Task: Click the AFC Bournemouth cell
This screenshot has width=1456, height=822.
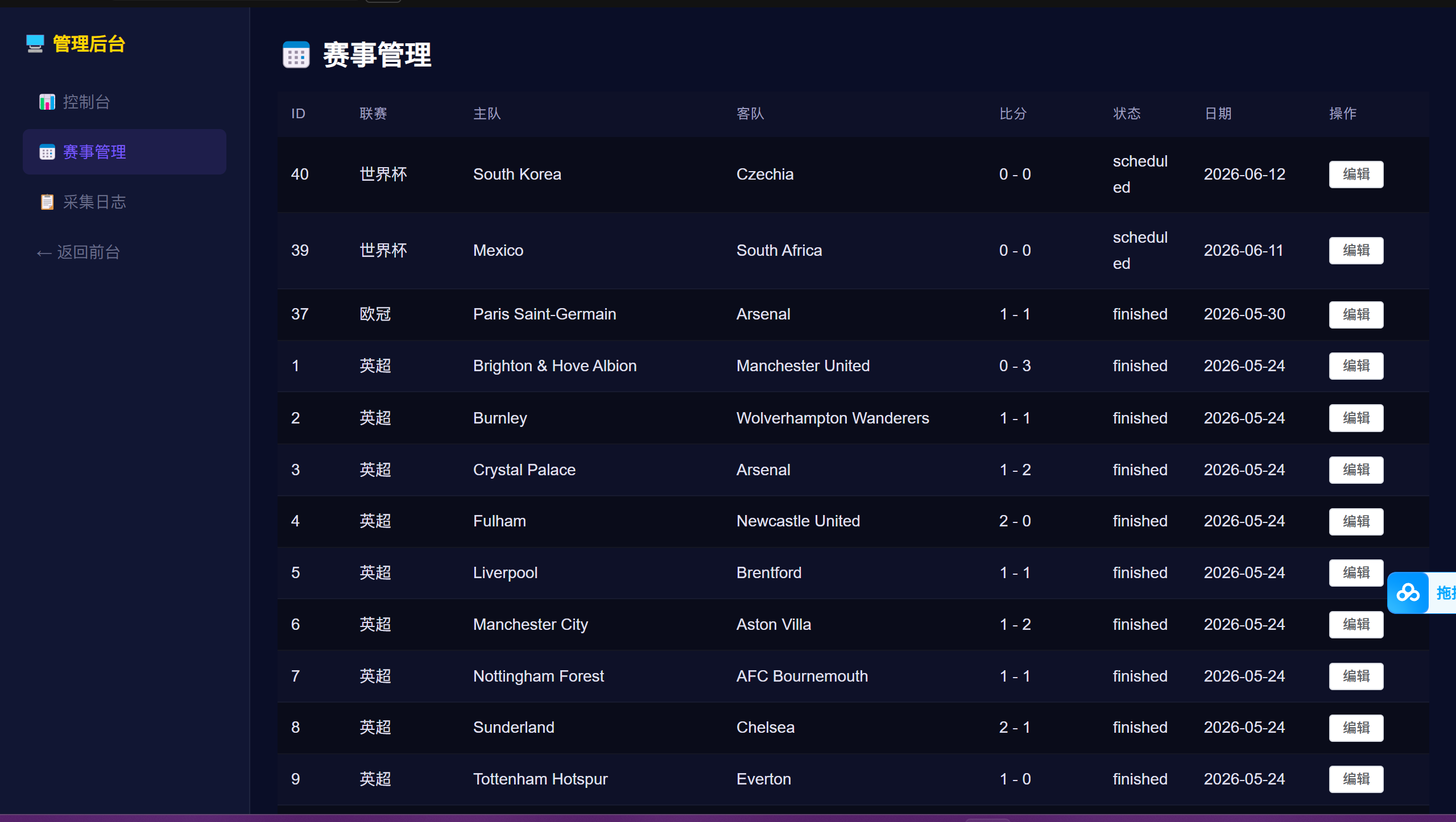Action: coord(802,676)
